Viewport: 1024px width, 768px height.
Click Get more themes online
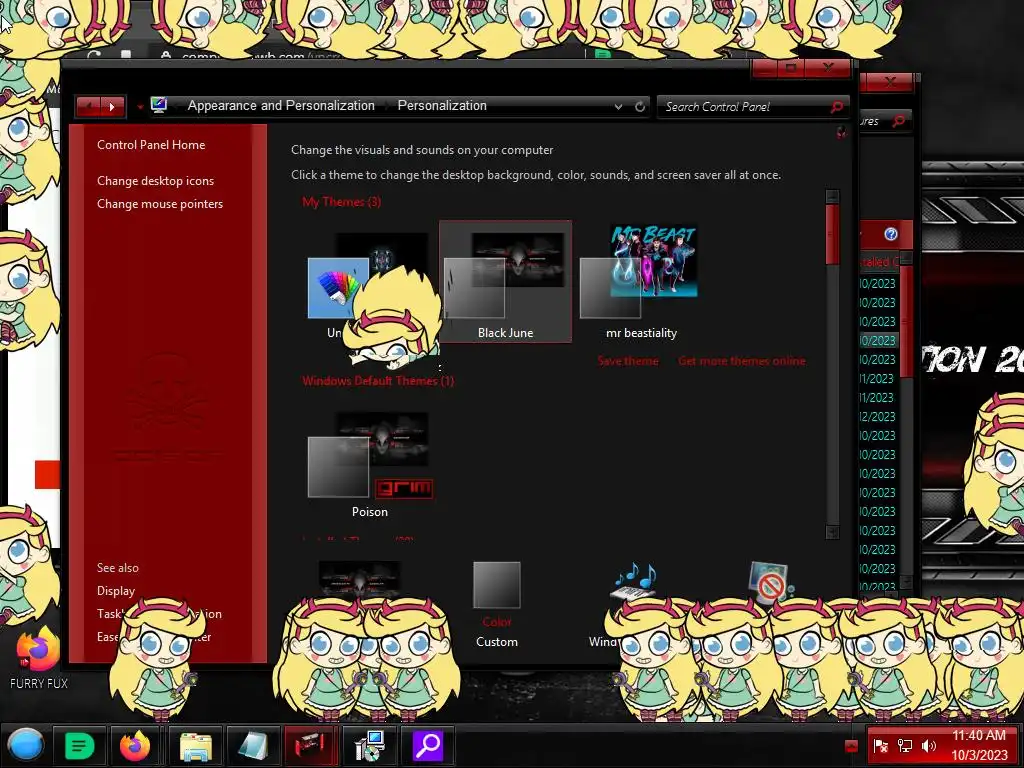(742, 360)
